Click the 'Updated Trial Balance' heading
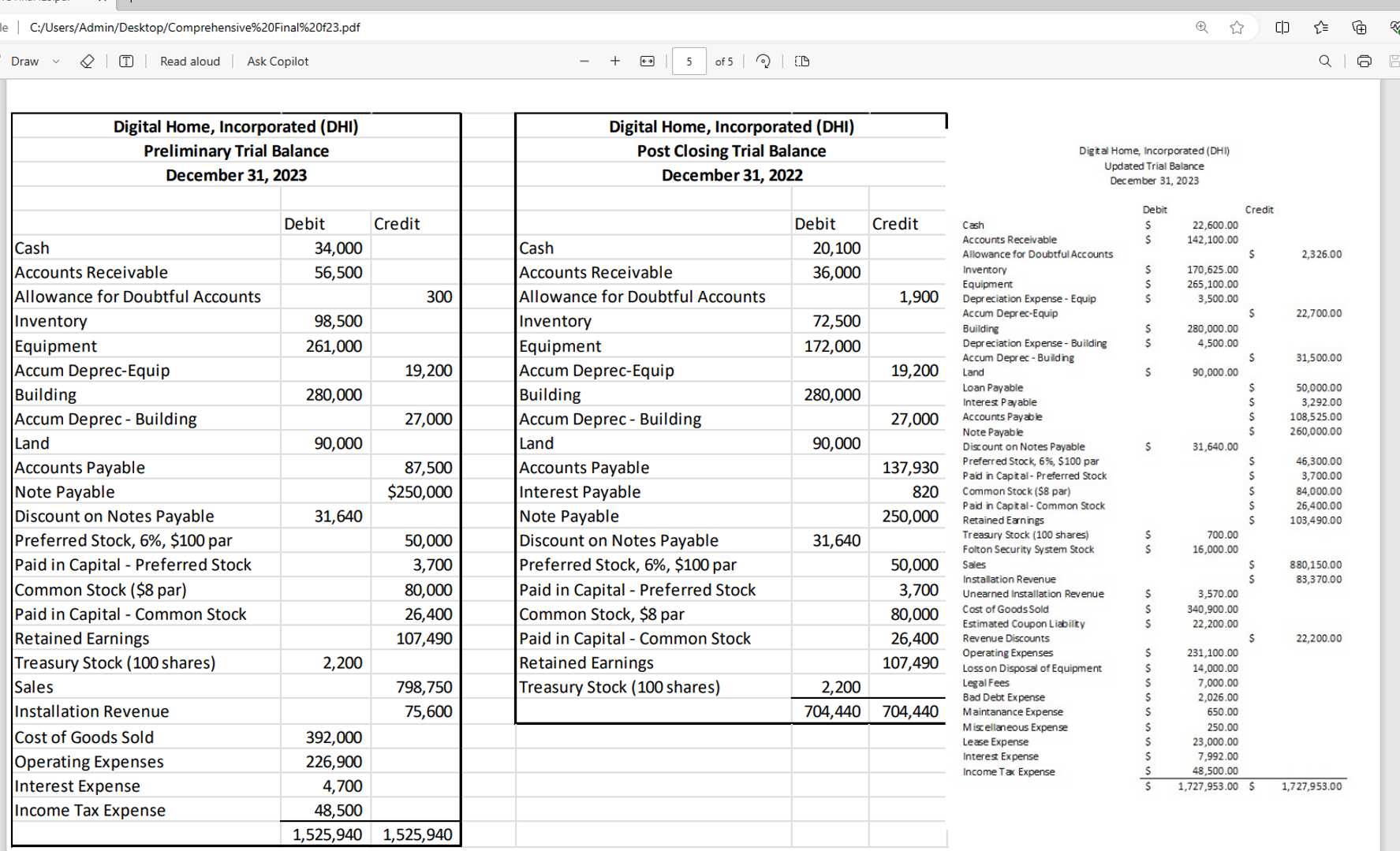 pos(1154,166)
